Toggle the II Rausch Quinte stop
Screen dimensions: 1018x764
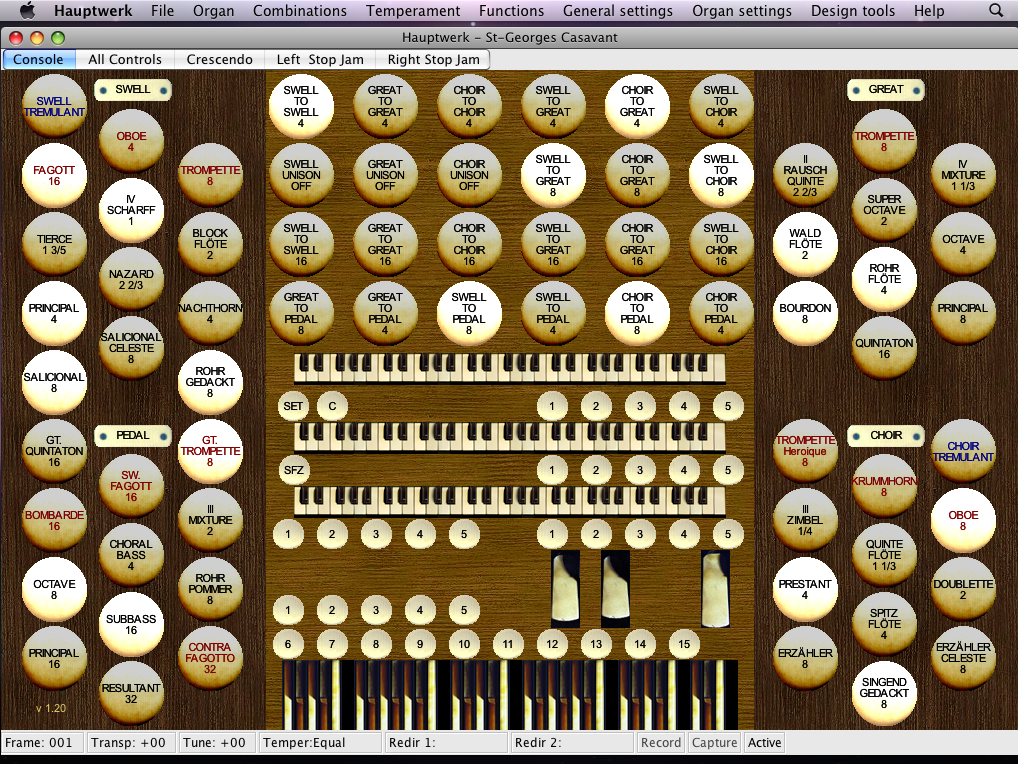click(x=805, y=175)
